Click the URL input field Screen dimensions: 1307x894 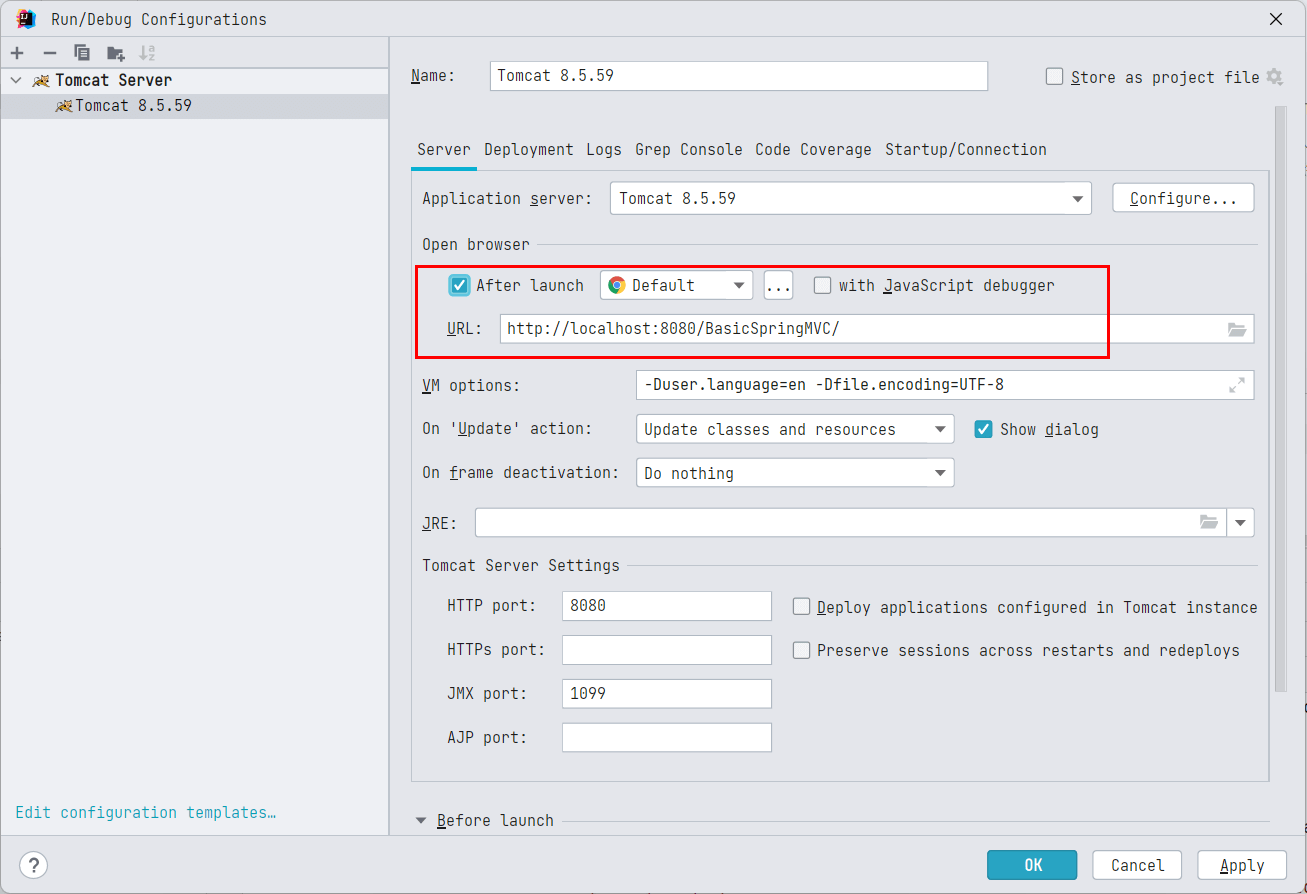877,329
